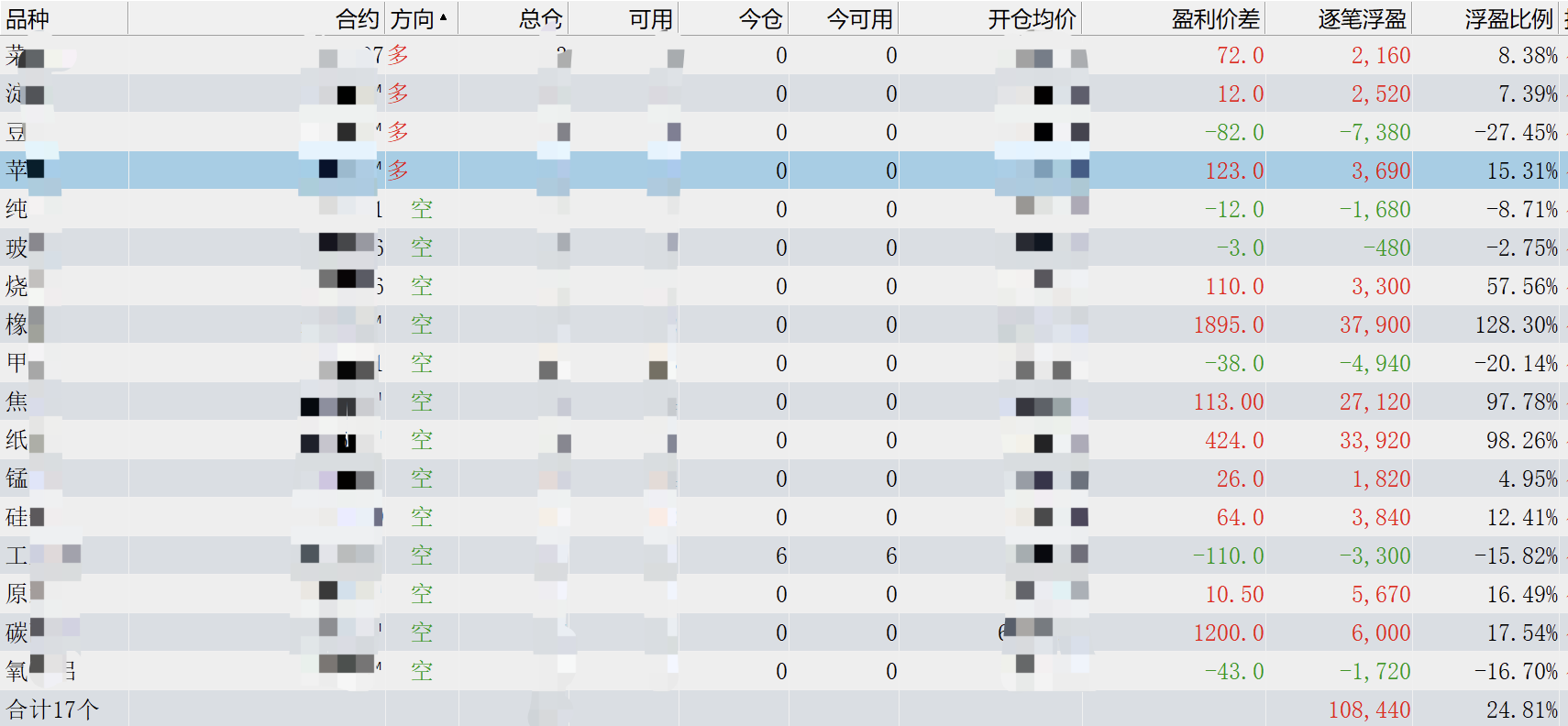
Task: Click the 盈利价差 column header
Action: 1215,19
